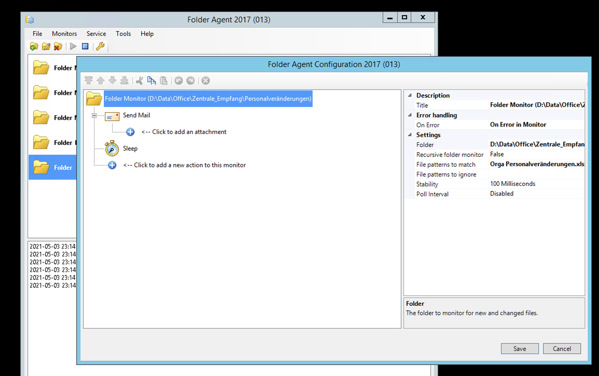The height and width of the screenshot is (376, 599).
Task: Open the Monitors menu
Action: 64,34
